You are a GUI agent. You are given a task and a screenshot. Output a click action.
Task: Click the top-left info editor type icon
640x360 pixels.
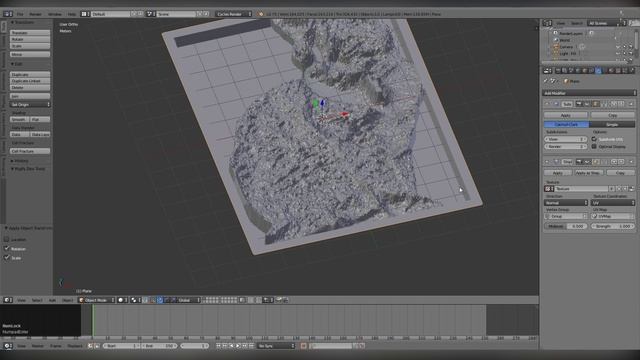(x=8, y=14)
